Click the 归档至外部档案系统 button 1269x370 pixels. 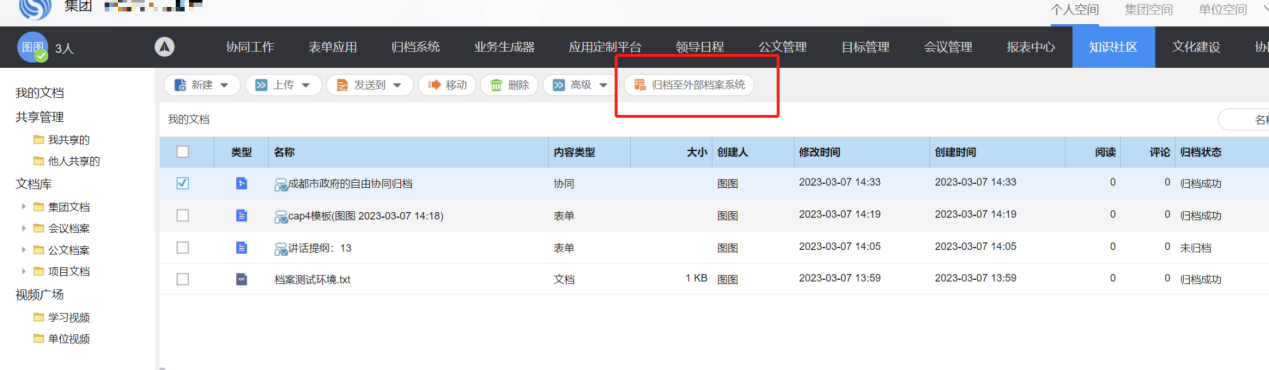click(689, 85)
